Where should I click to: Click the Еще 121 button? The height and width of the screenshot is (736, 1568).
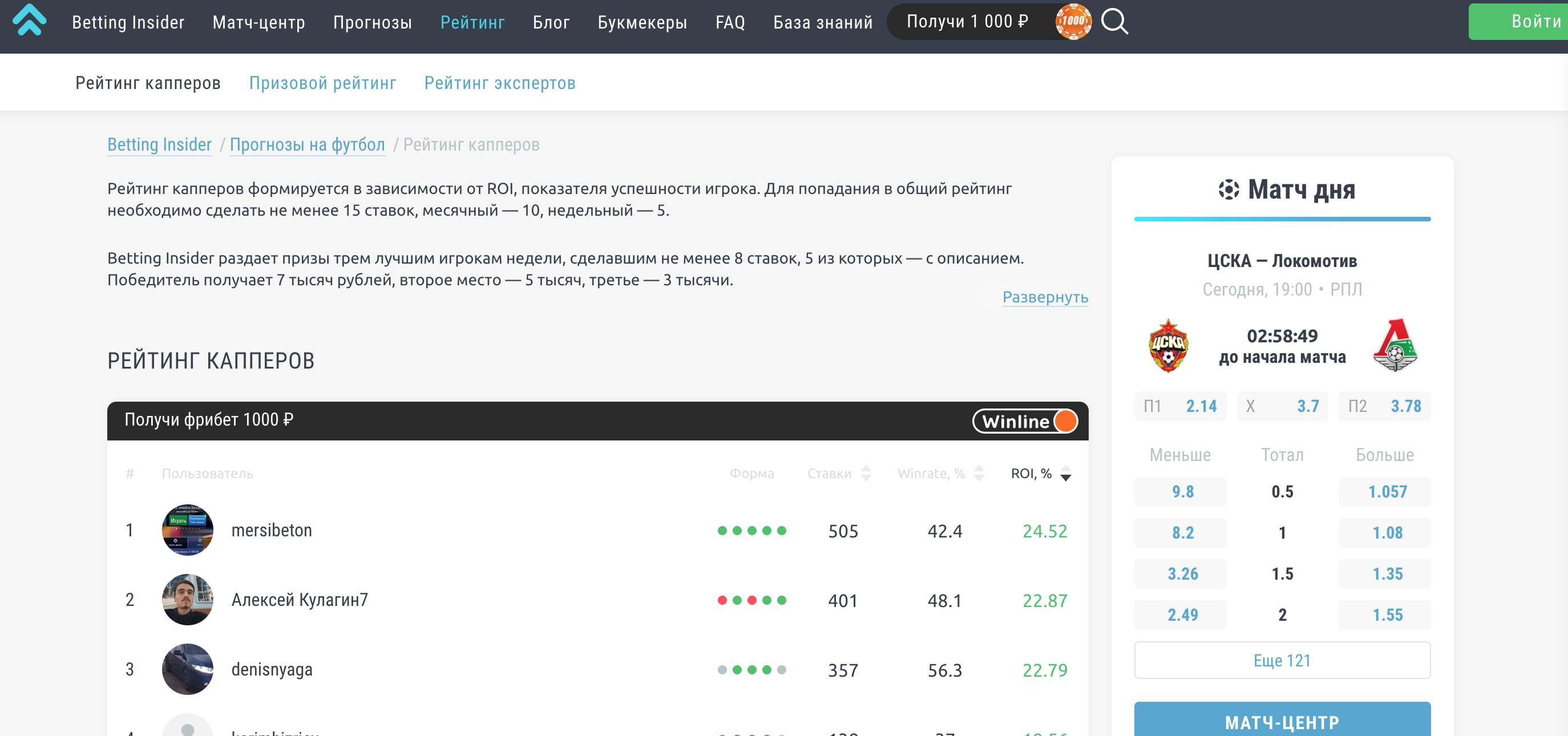[1282, 660]
